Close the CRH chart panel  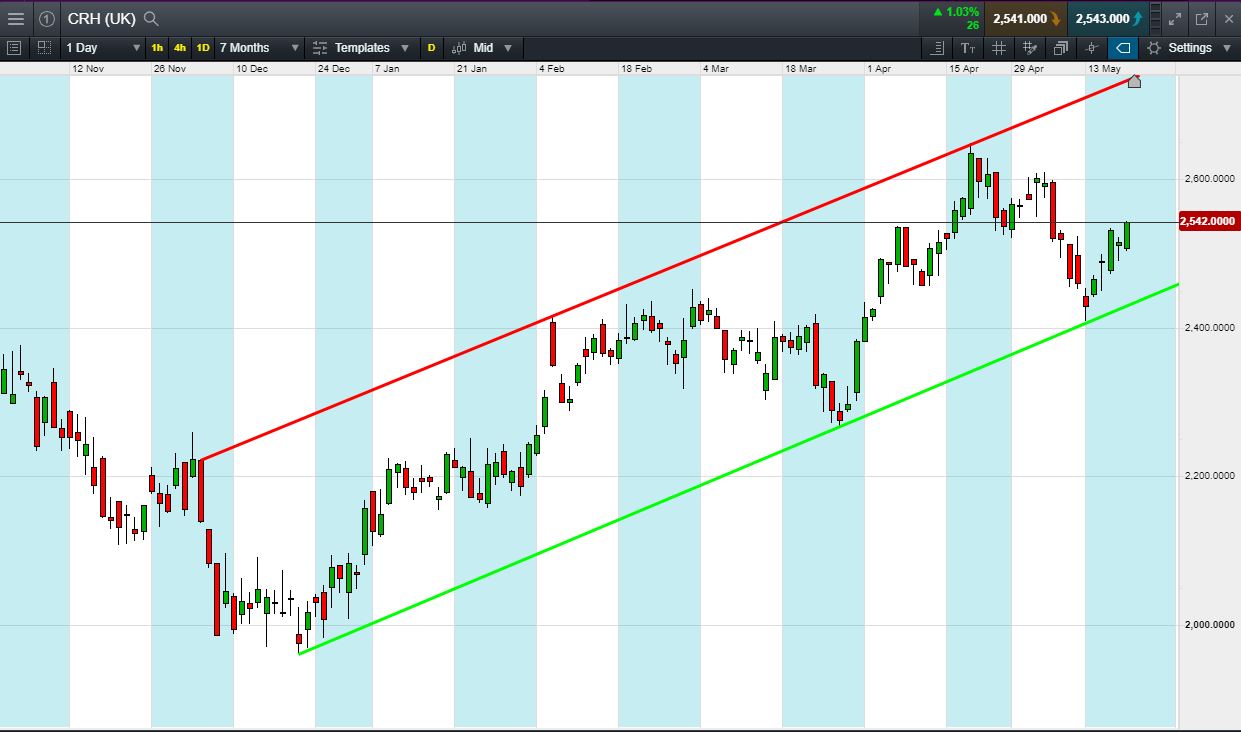point(1227,18)
